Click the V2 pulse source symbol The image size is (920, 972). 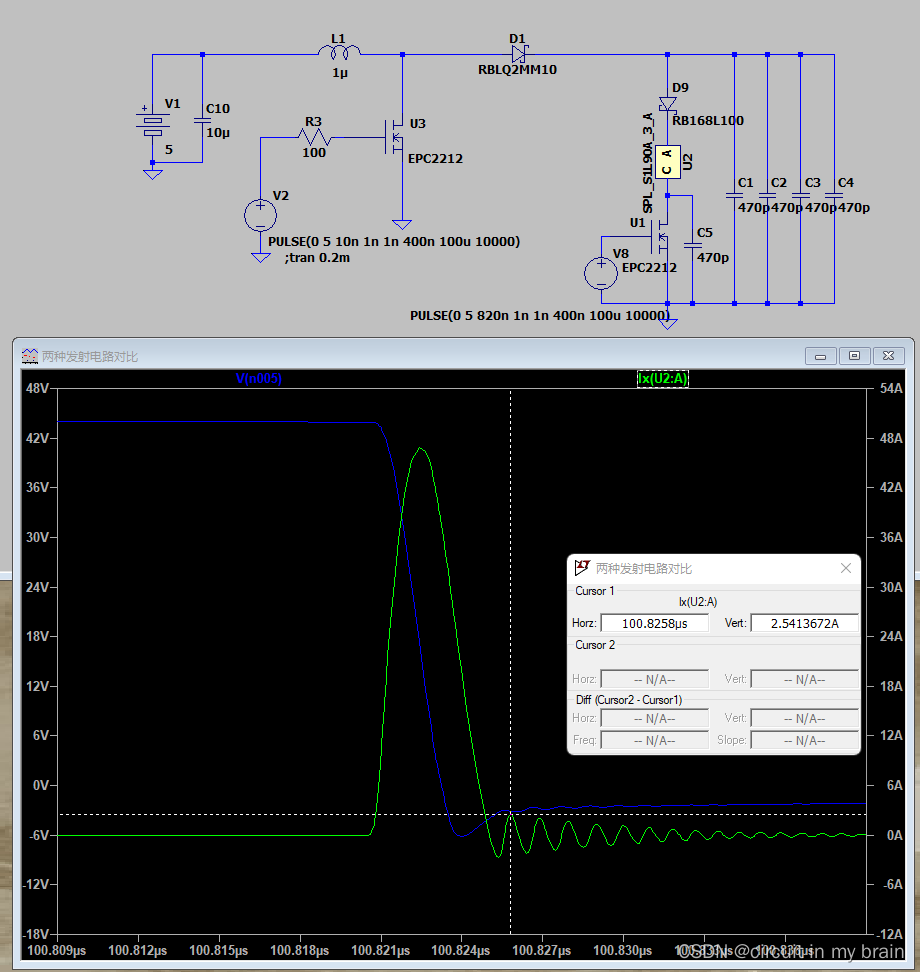[x=260, y=215]
